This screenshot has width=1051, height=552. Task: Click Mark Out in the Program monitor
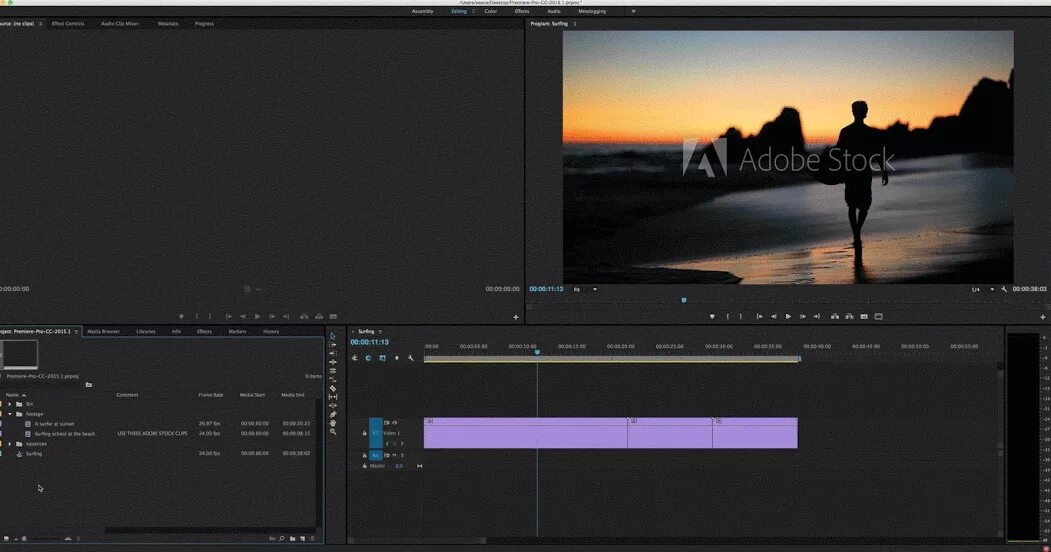[741, 316]
